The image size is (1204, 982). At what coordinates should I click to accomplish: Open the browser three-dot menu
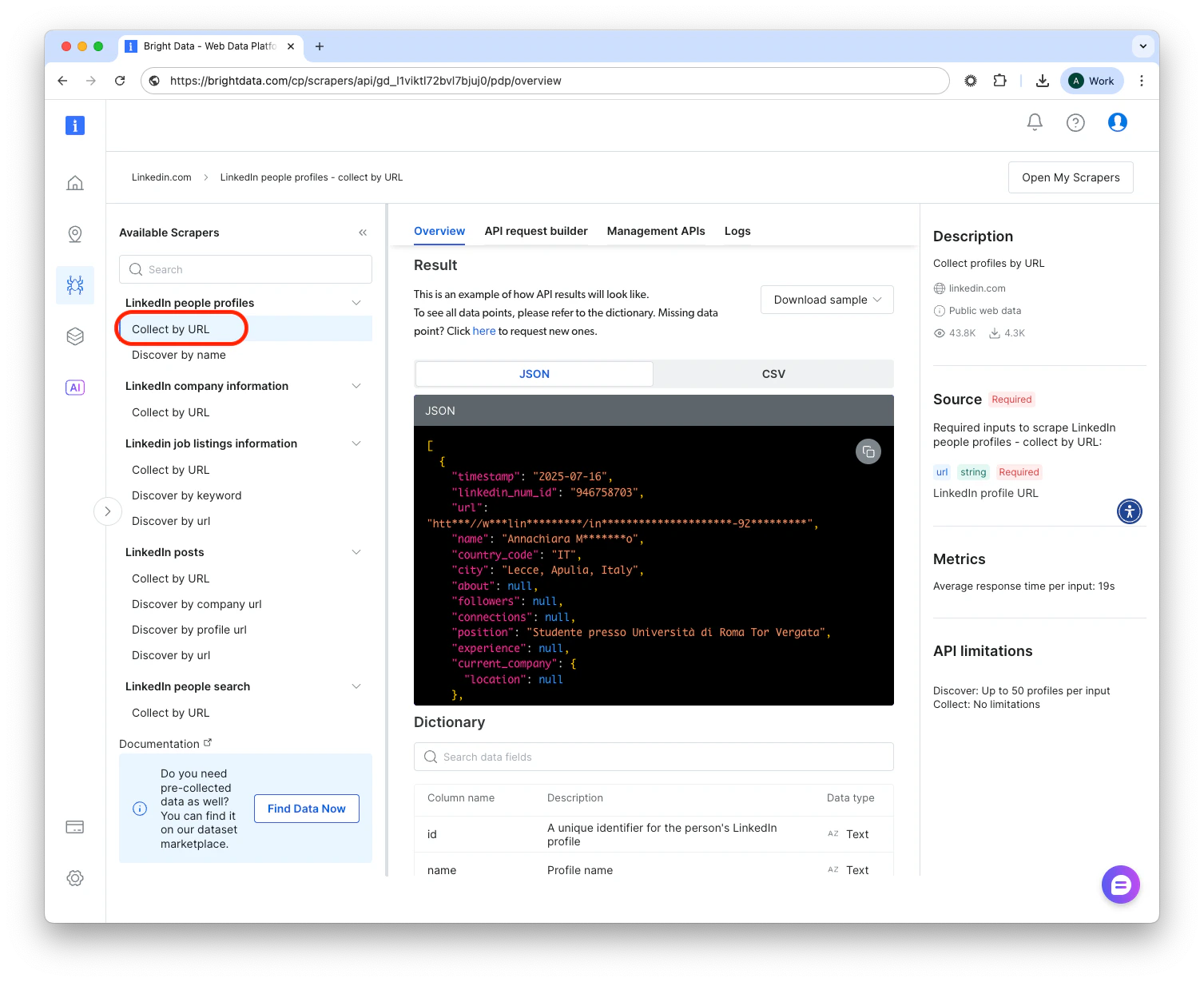click(1142, 81)
